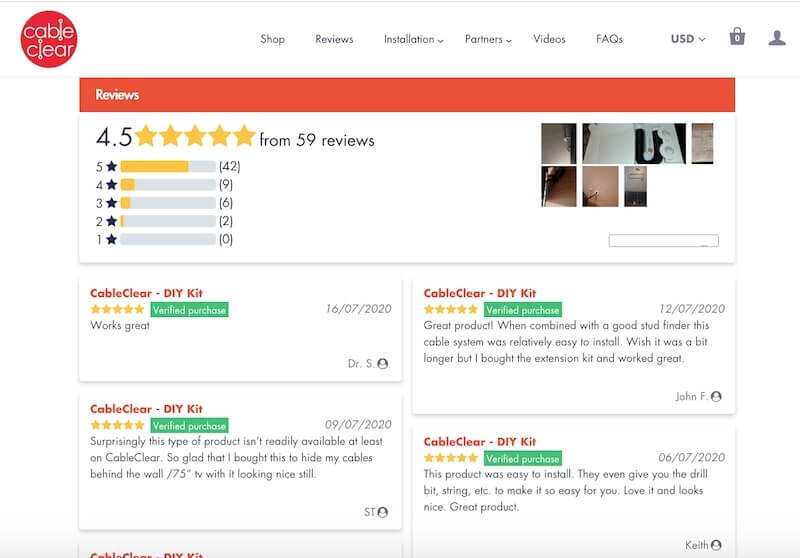Click star rating on Dr. S. review
800x558 pixels.
pos(117,309)
